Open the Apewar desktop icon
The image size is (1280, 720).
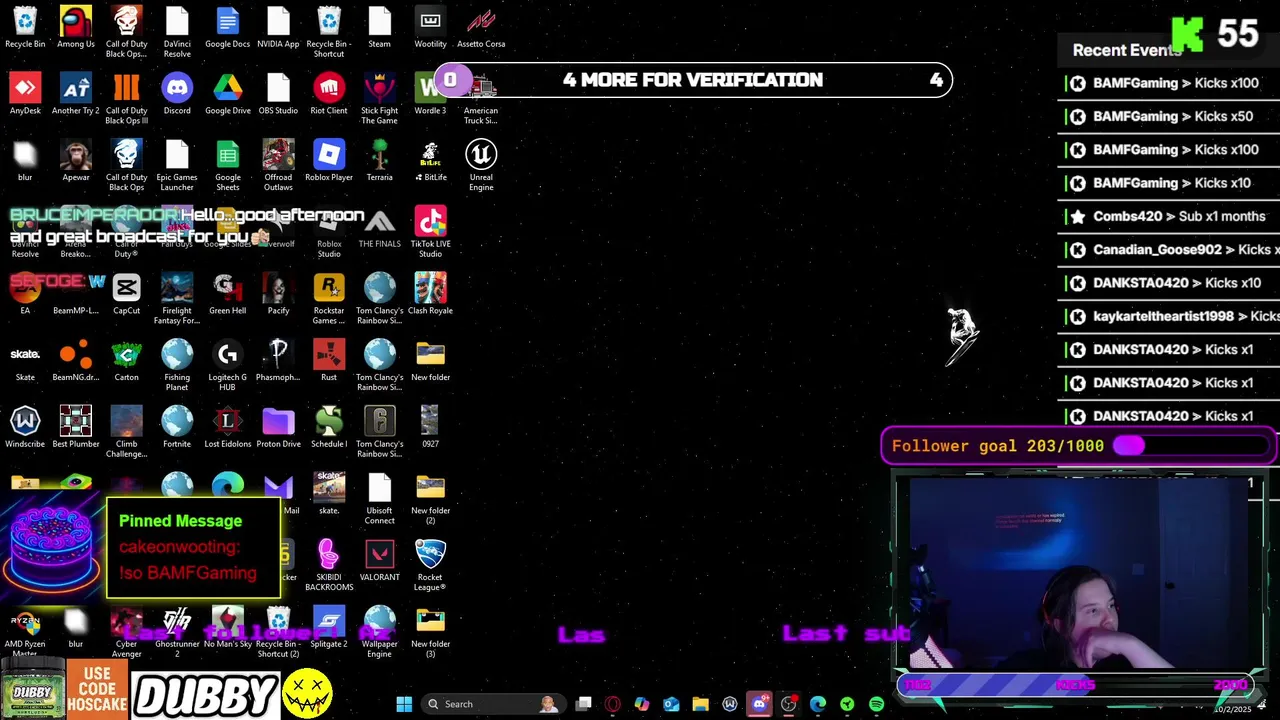[x=76, y=162]
